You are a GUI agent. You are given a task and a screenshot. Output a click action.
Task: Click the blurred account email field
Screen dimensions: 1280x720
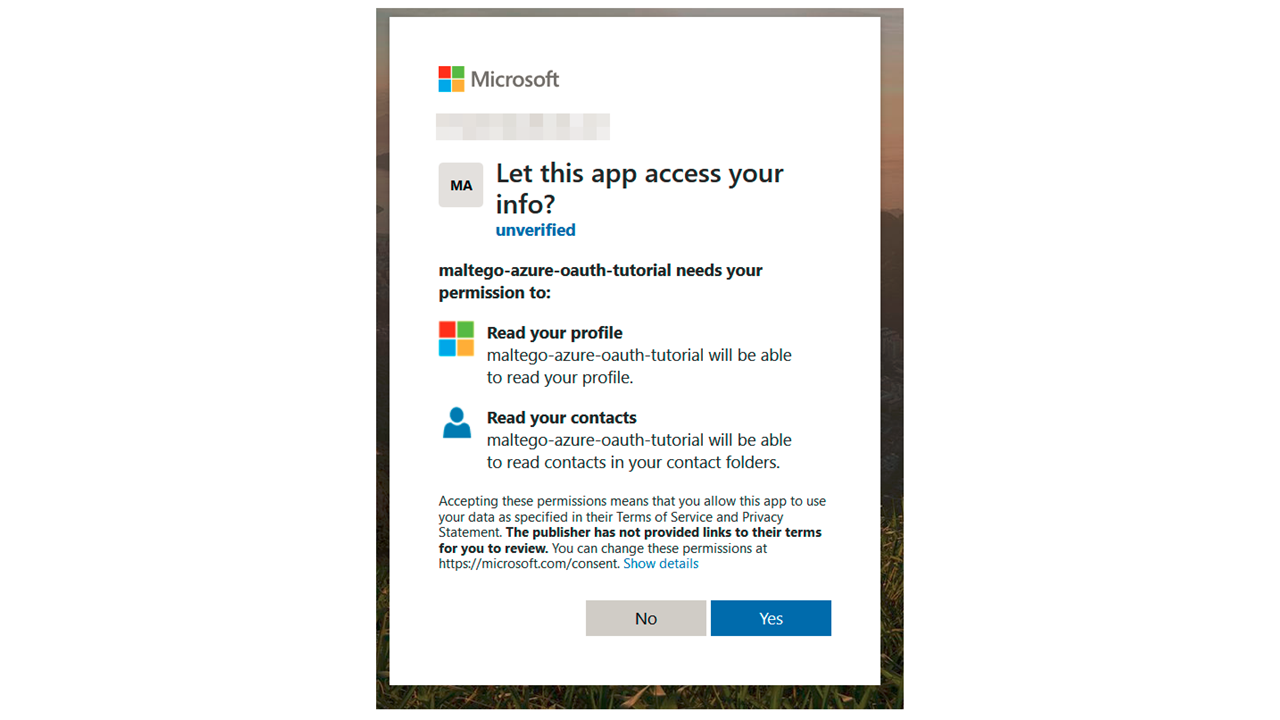point(523,127)
